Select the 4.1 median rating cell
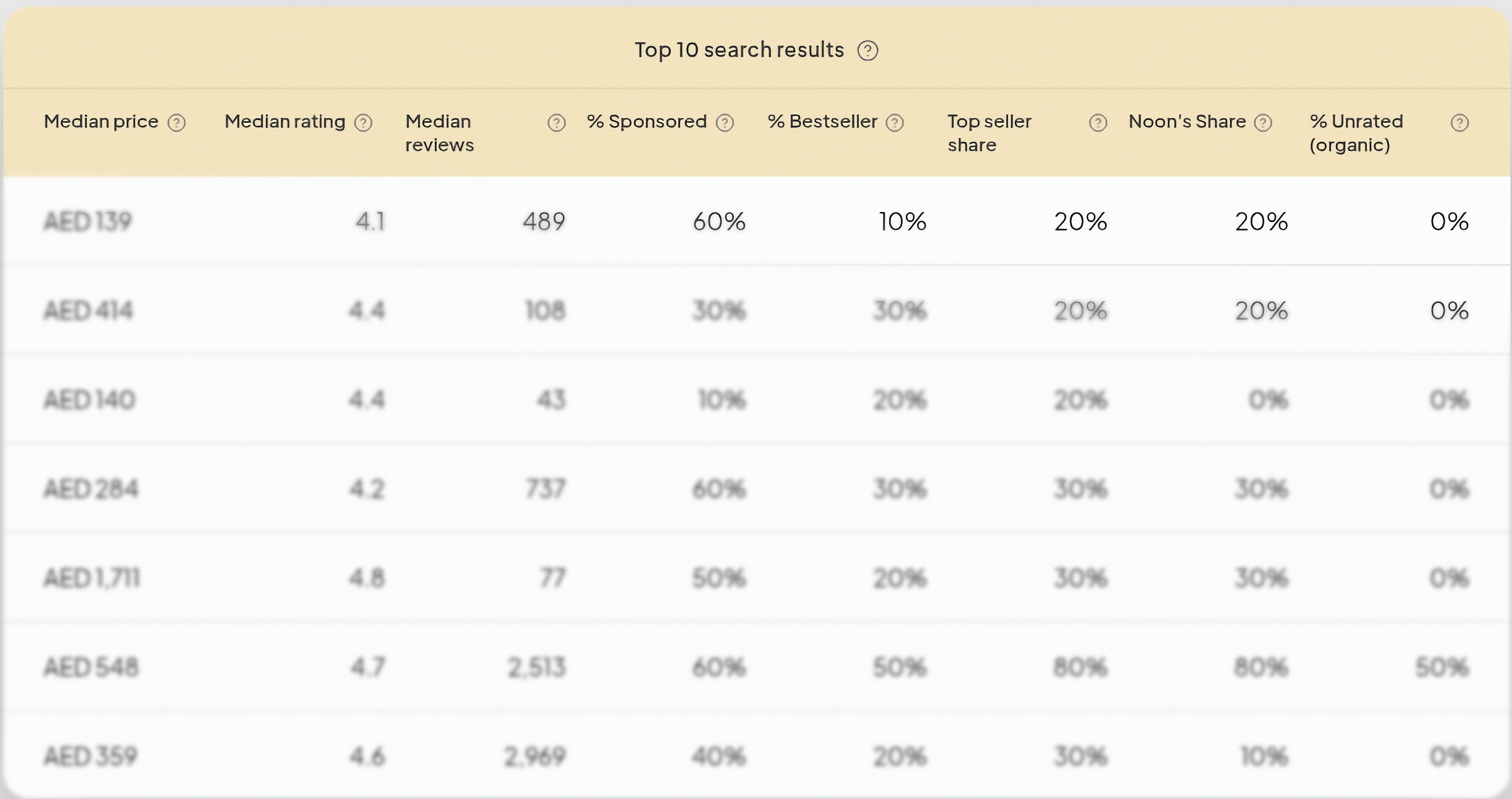1512x799 pixels. [x=371, y=221]
